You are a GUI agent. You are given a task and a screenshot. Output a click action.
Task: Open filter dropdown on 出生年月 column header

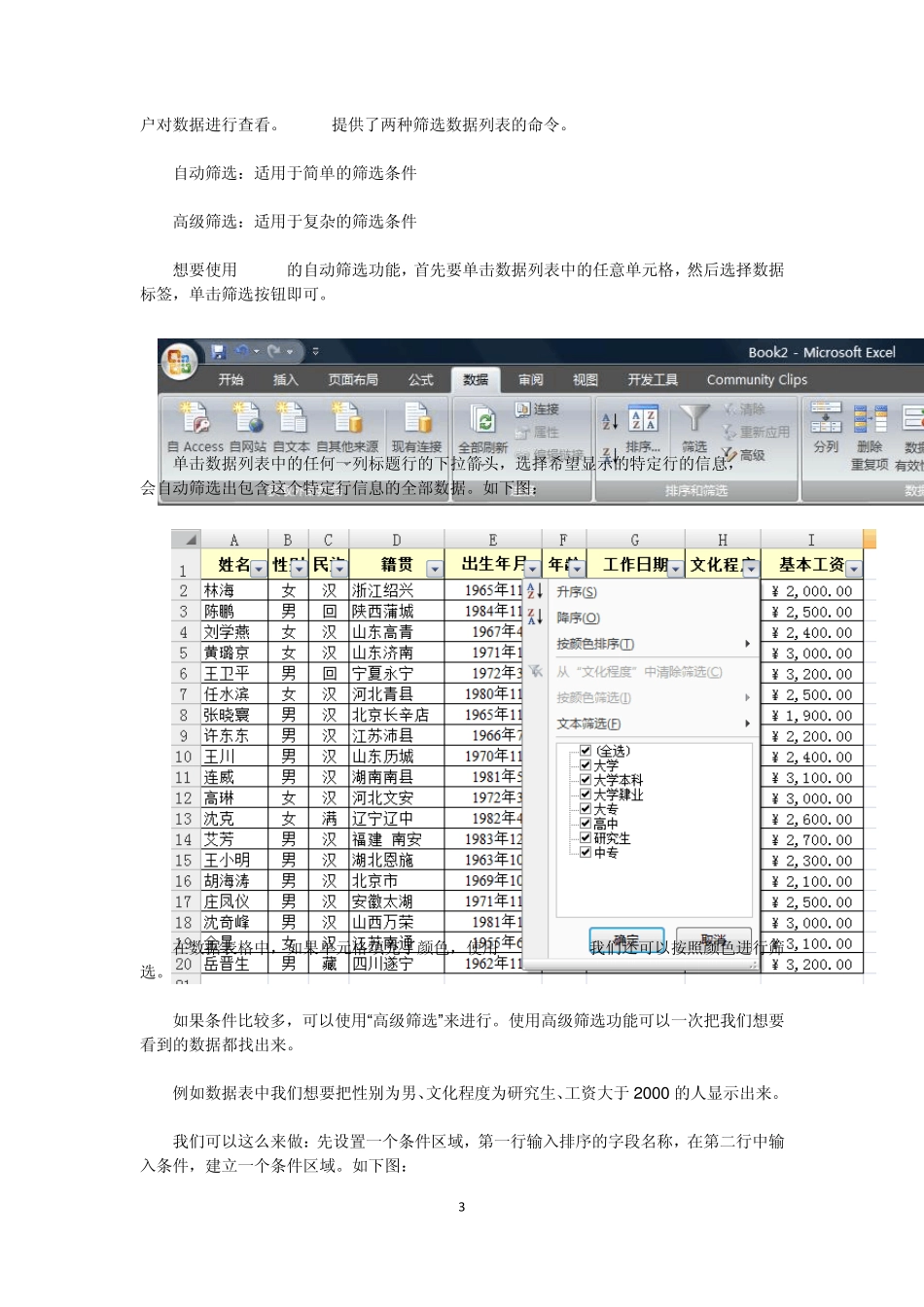click(x=532, y=569)
